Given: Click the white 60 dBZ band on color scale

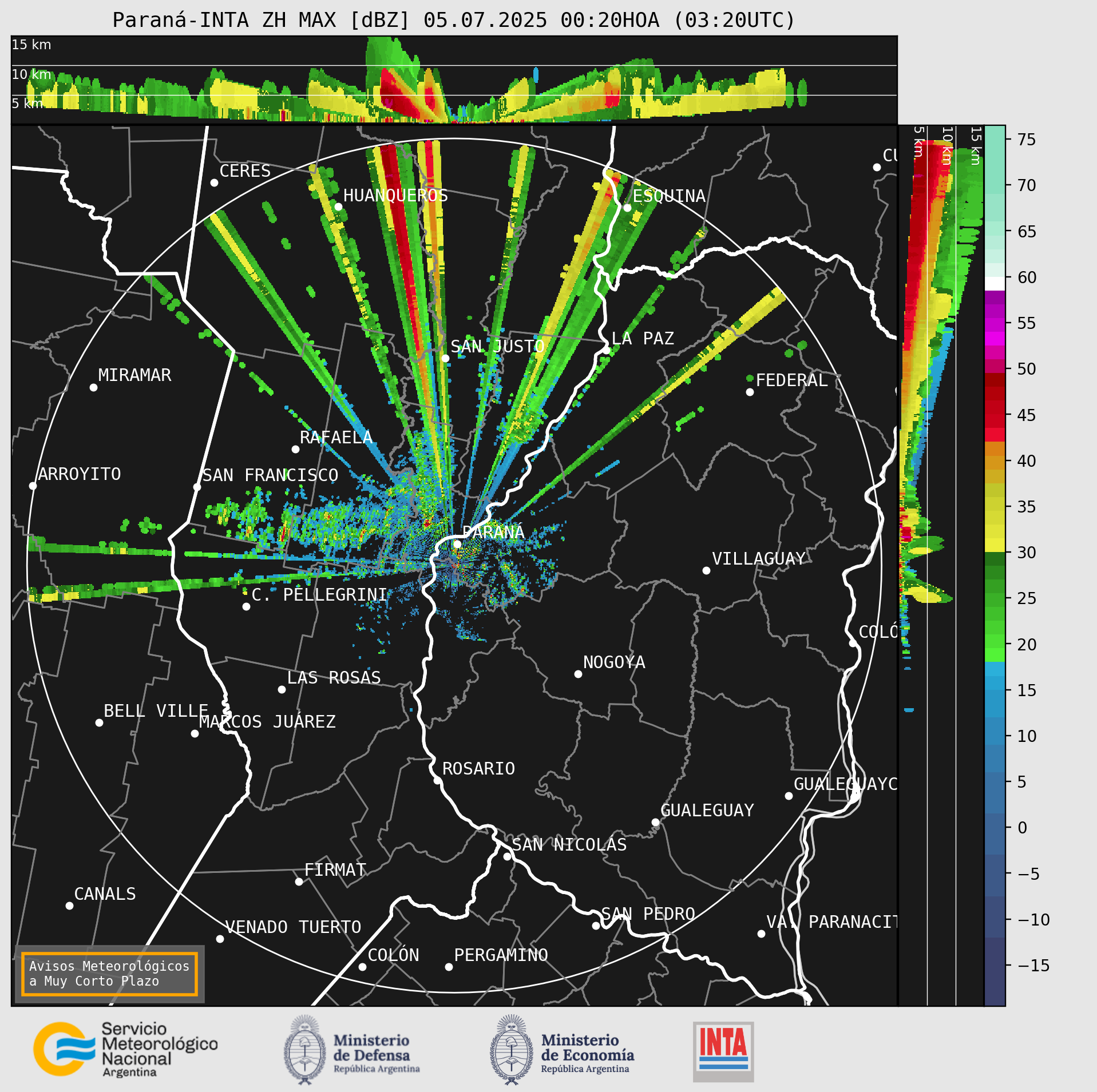Looking at the screenshot, I should pos(995,284).
